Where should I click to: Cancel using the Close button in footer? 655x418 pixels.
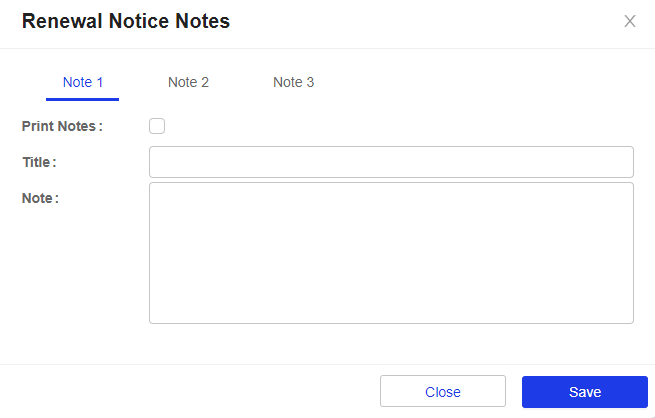coord(442,392)
